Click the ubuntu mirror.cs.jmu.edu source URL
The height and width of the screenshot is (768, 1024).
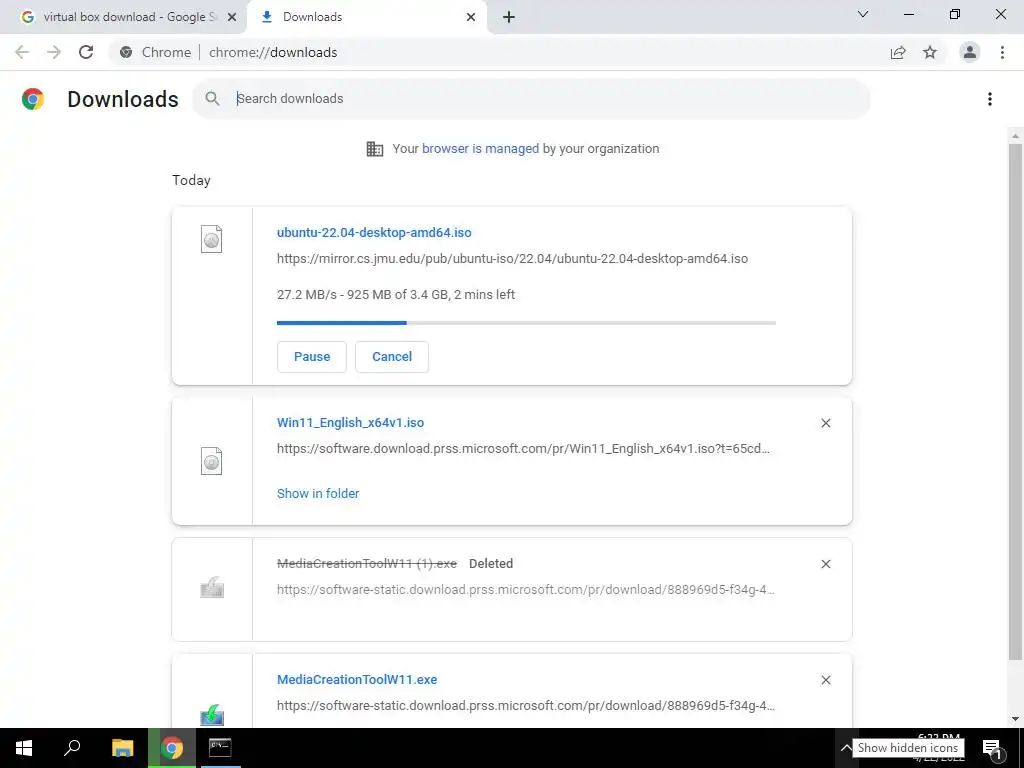(513, 259)
